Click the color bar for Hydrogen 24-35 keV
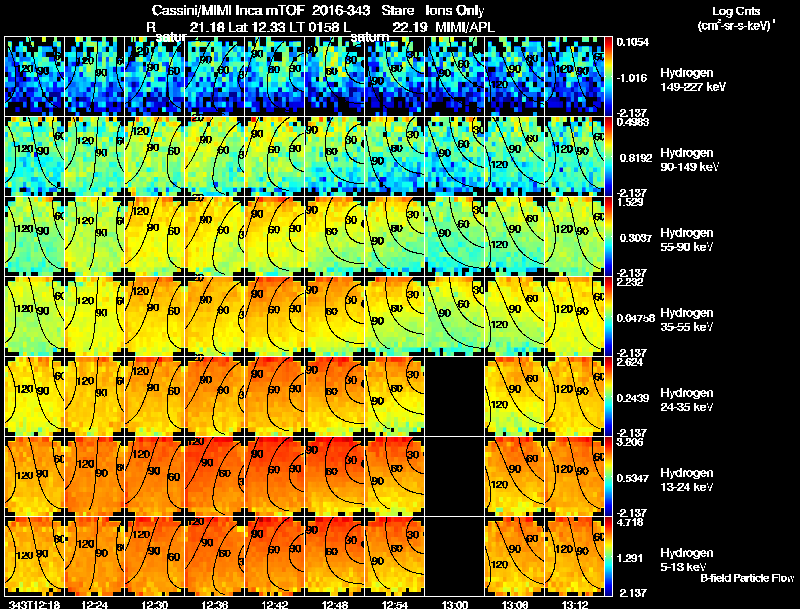The width and height of the screenshot is (800, 609). (x=609, y=396)
